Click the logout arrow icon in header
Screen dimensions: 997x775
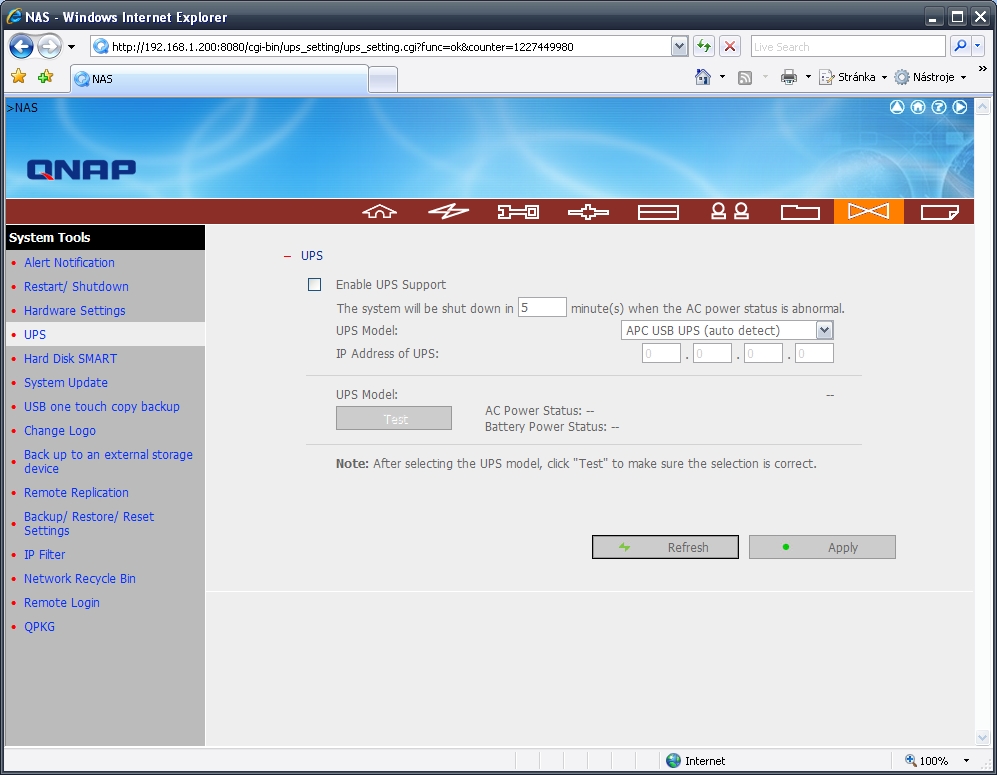[x=959, y=107]
